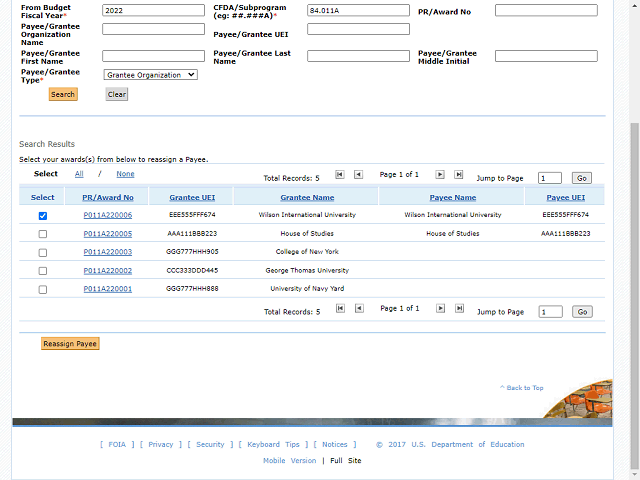Click last page icon in bottom pagination
This screenshot has height=480, width=640.
[x=459, y=309]
